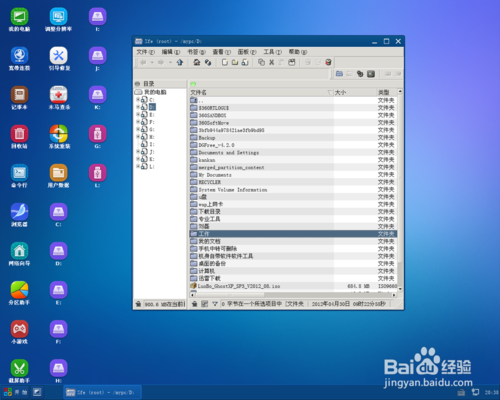The height and width of the screenshot is (400, 500).
Task: Click the new folder toolbar icon
Action: (235, 62)
